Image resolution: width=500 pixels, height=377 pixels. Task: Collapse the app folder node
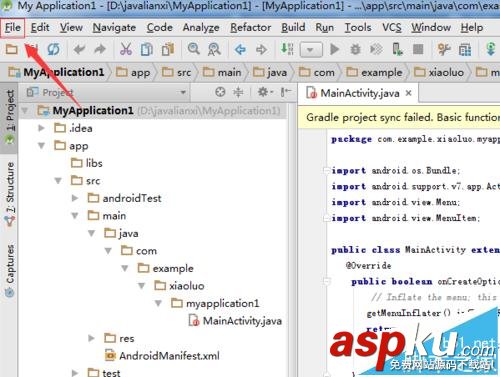(x=41, y=146)
